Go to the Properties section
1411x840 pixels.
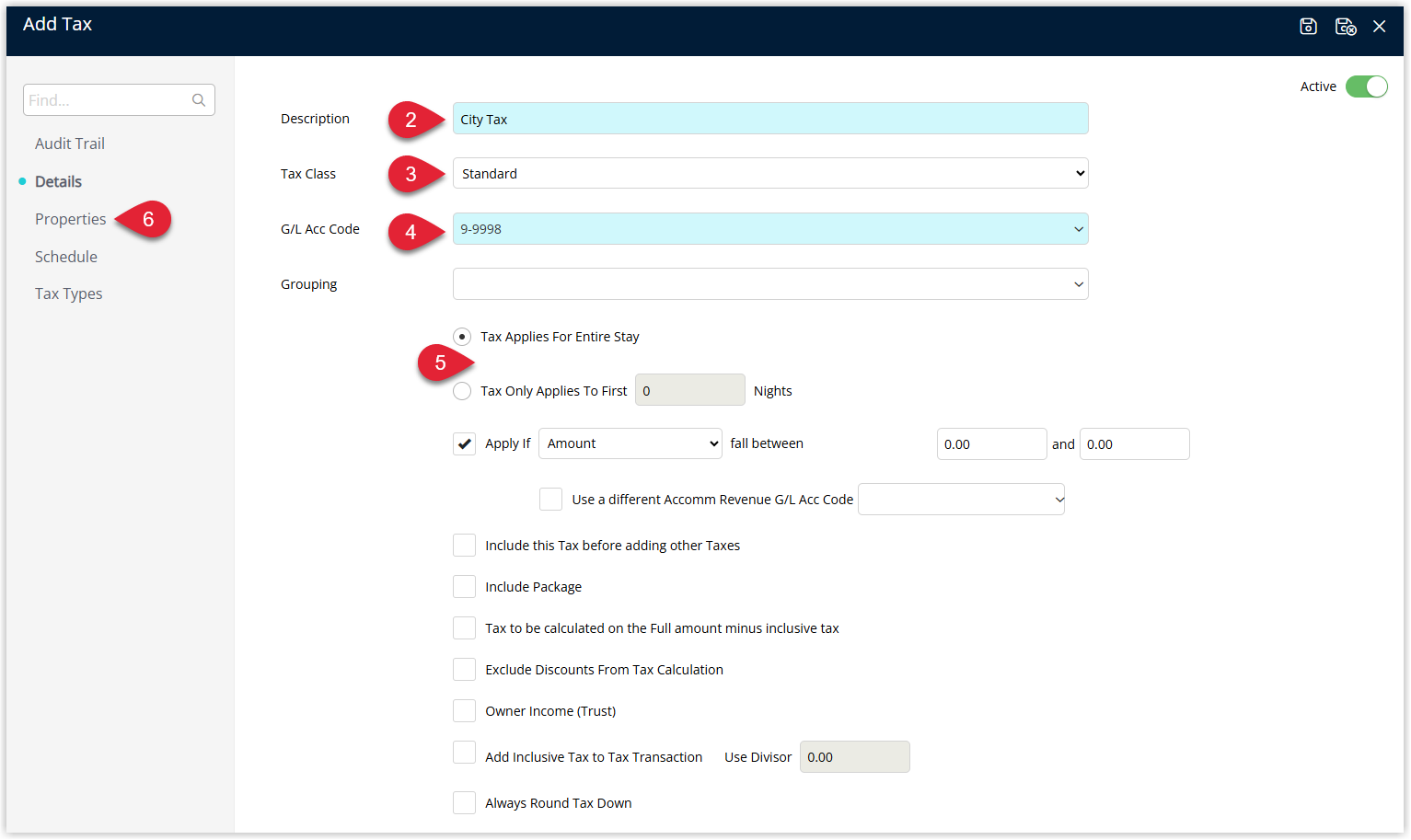click(70, 219)
